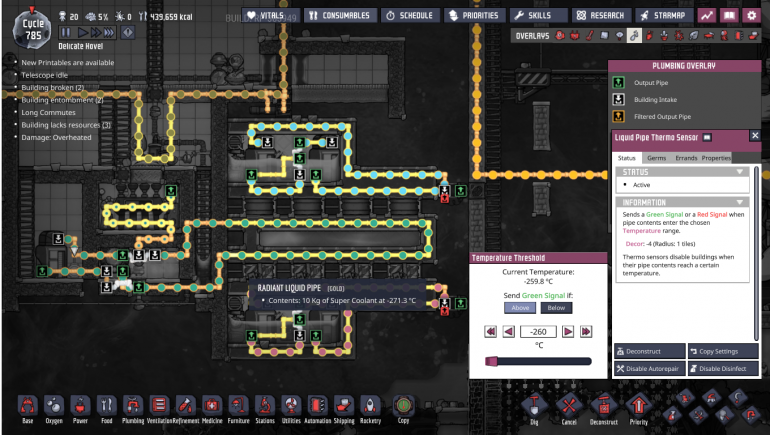Toggle the Plumbing overlay icon
The width and height of the screenshot is (770, 435).
pyautogui.click(x=633, y=36)
